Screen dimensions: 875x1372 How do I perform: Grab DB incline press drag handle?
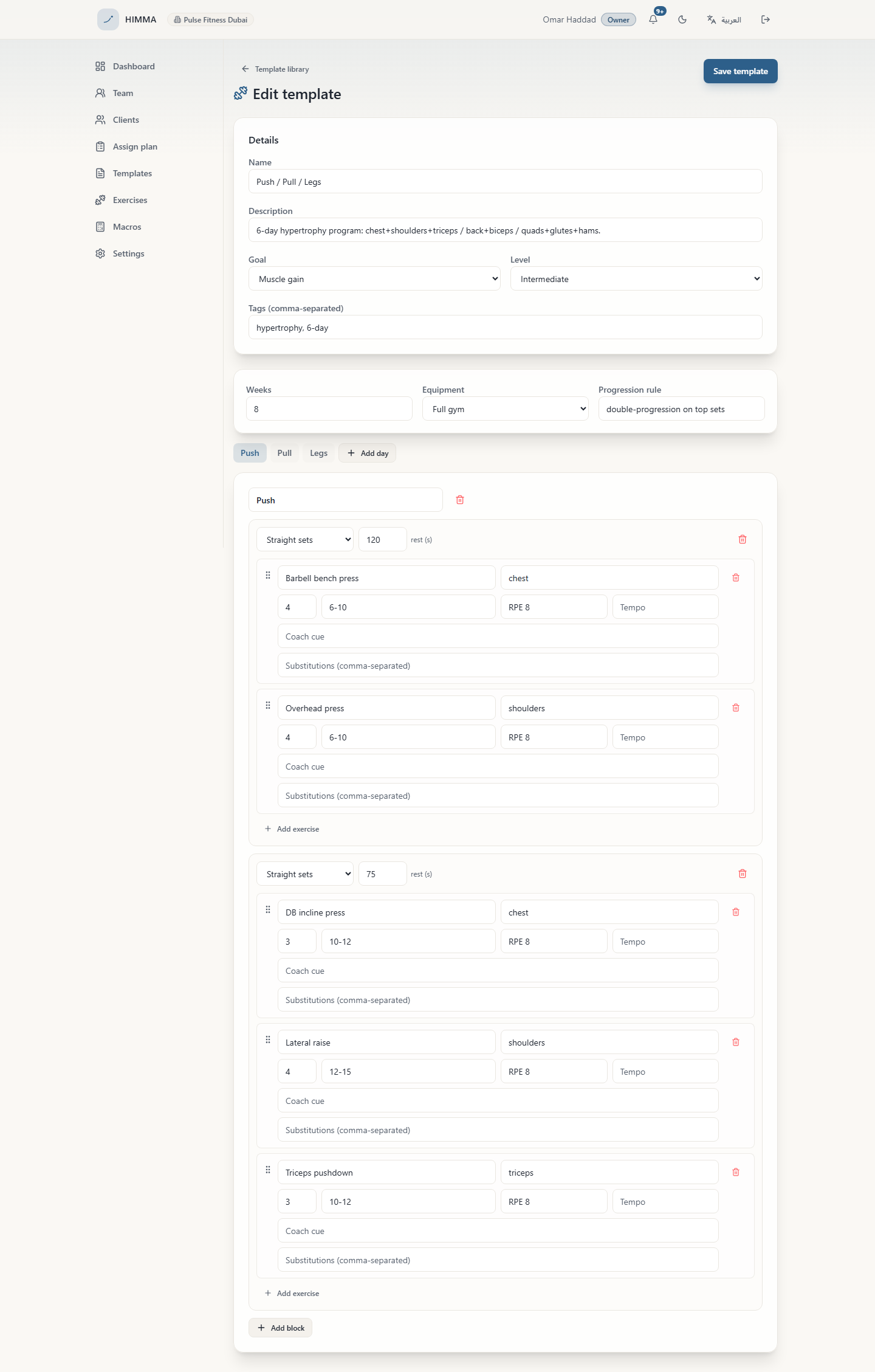tap(268, 909)
